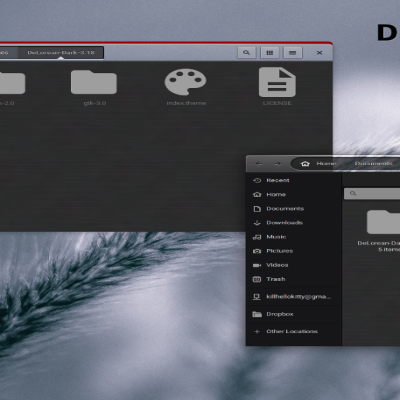Viewport: 400px width, 400px height.
Task: Open Videos in the sidebar
Action: pos(294,265)
